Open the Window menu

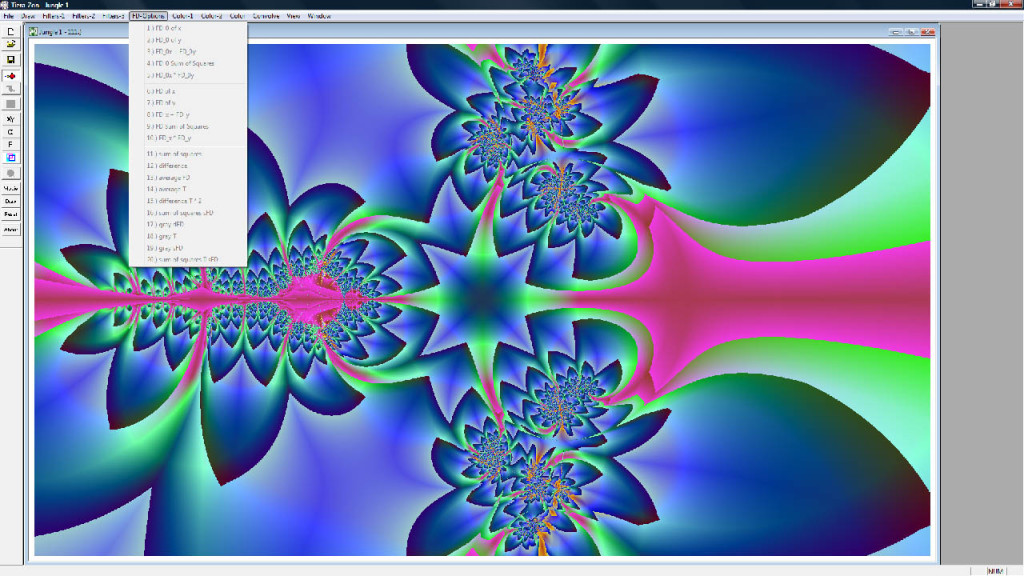tap(319, 17)
